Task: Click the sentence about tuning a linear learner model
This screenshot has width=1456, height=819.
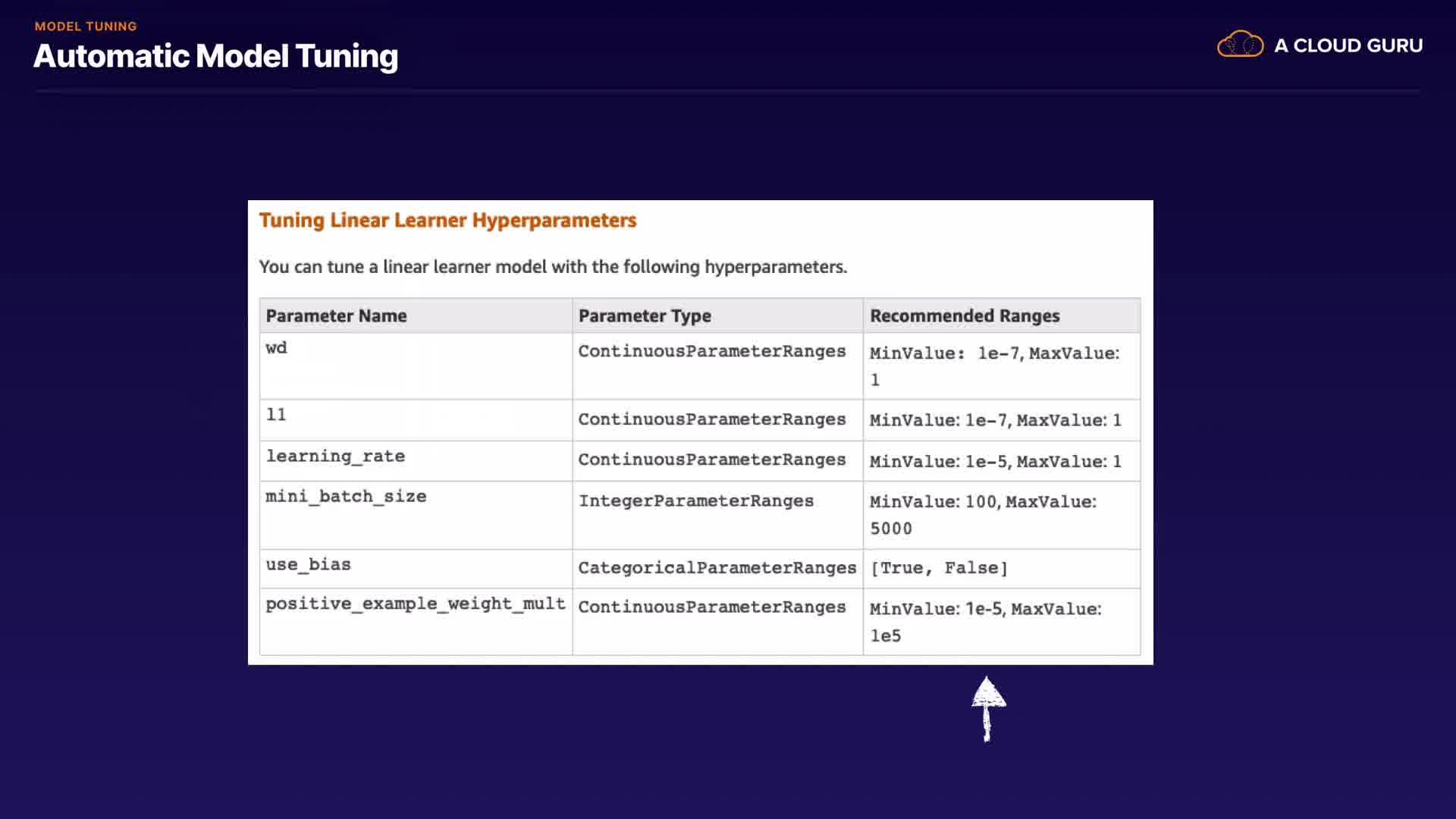Action: click(x=553, y=267)
